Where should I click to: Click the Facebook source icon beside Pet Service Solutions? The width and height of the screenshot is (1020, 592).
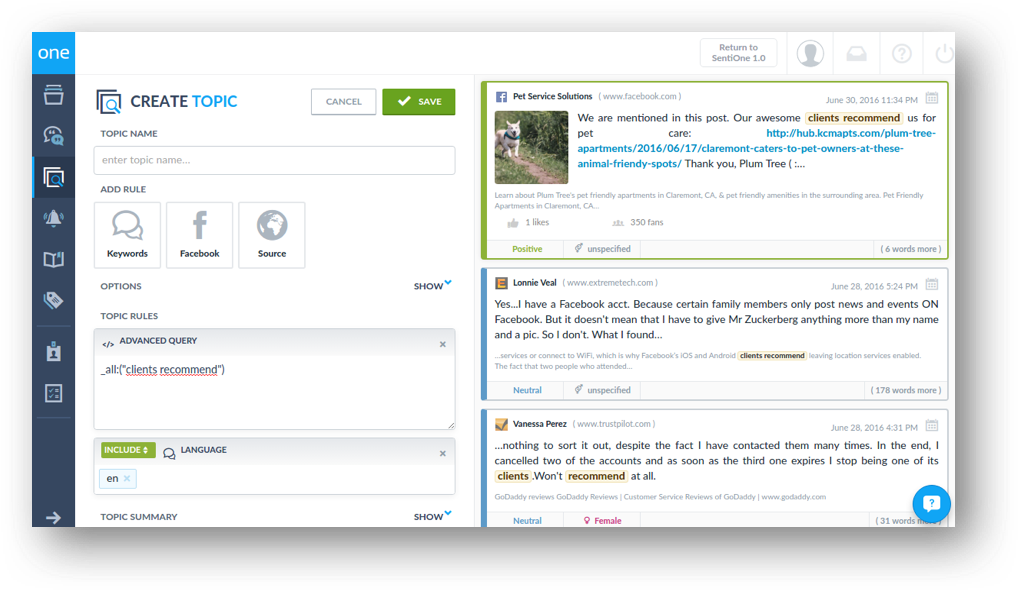tap(502, 97)
